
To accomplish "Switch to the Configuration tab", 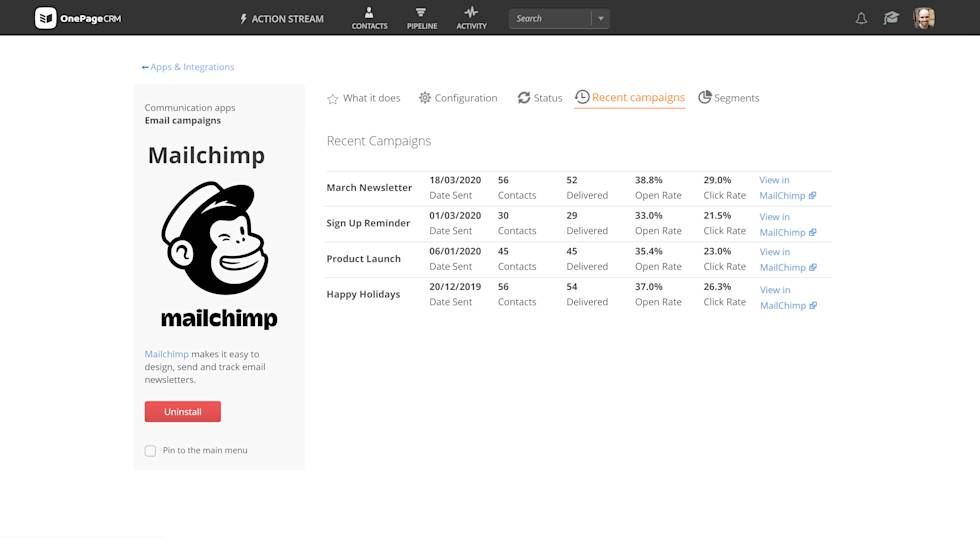I will [x=458, y=98].
